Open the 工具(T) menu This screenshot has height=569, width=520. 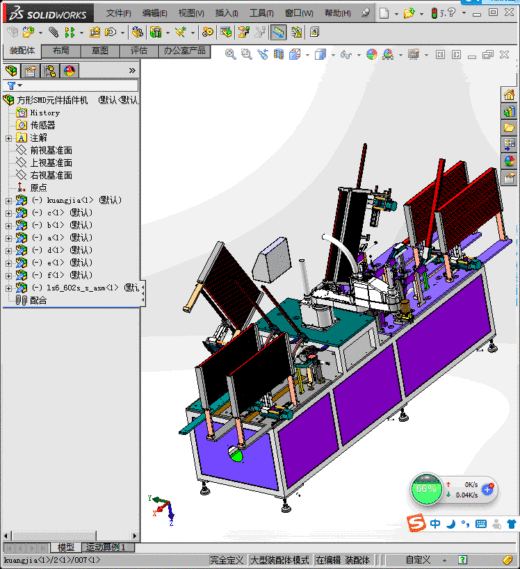coord(261,13)
